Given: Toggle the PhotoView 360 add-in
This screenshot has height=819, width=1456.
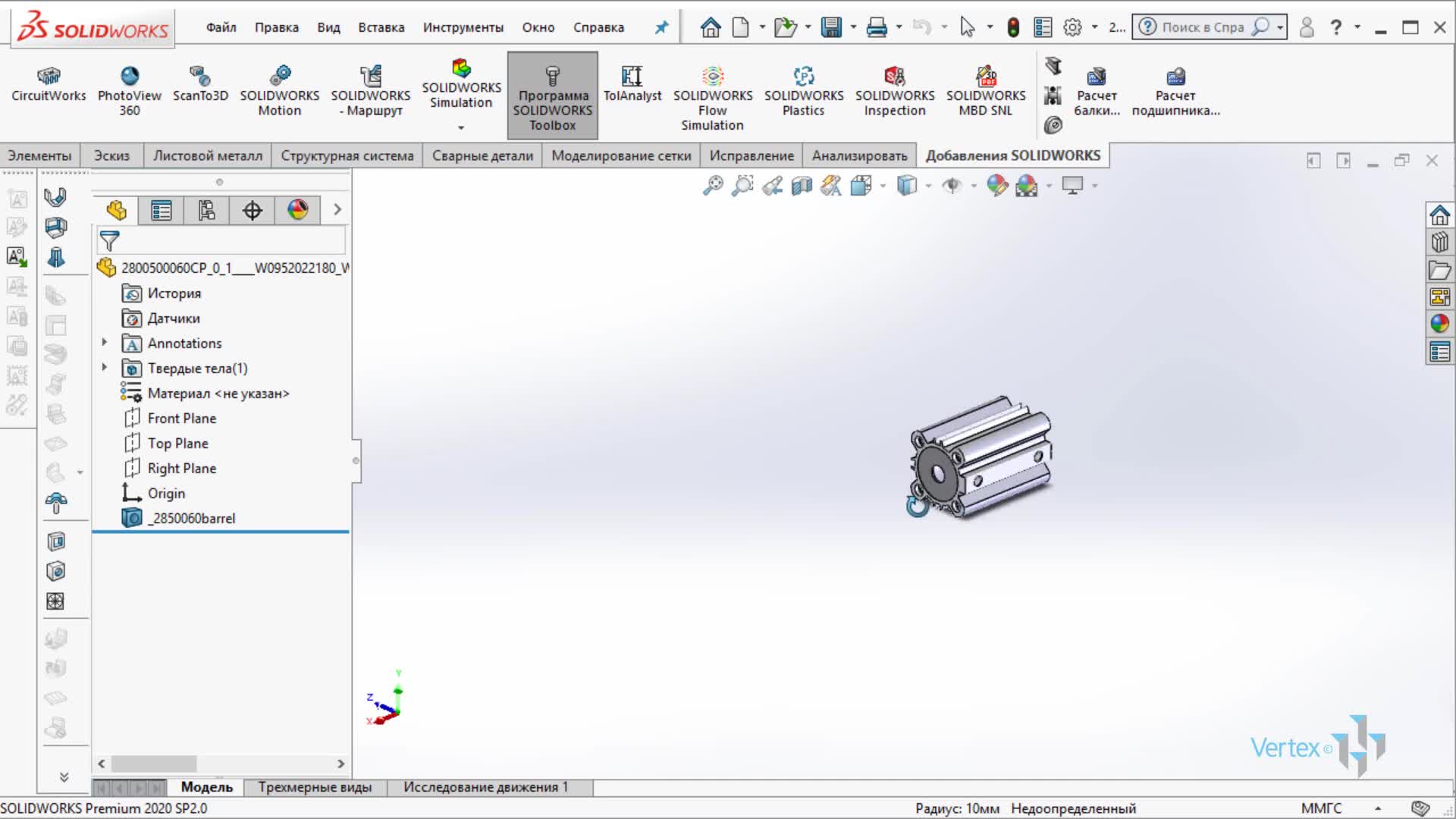Looking at the screenshot, I should pyautogui.click(x=130, y=91).
